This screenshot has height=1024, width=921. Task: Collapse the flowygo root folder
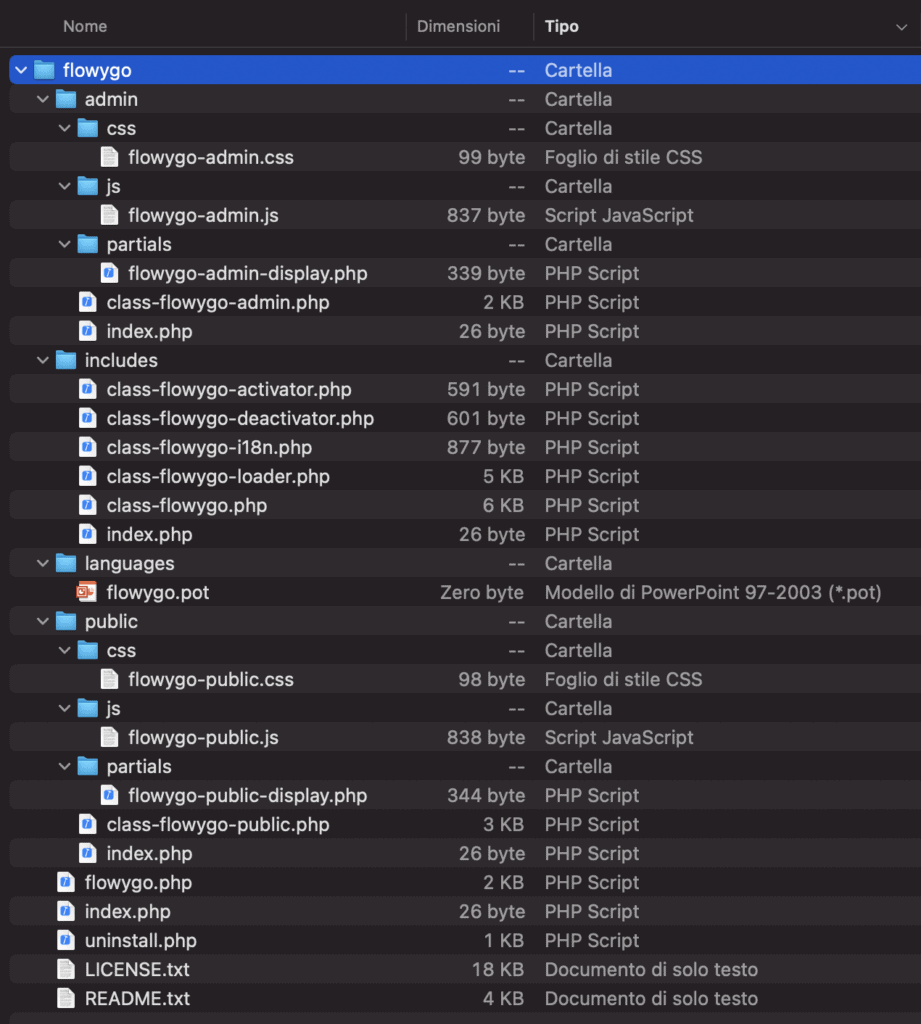[x=19, y=69]
